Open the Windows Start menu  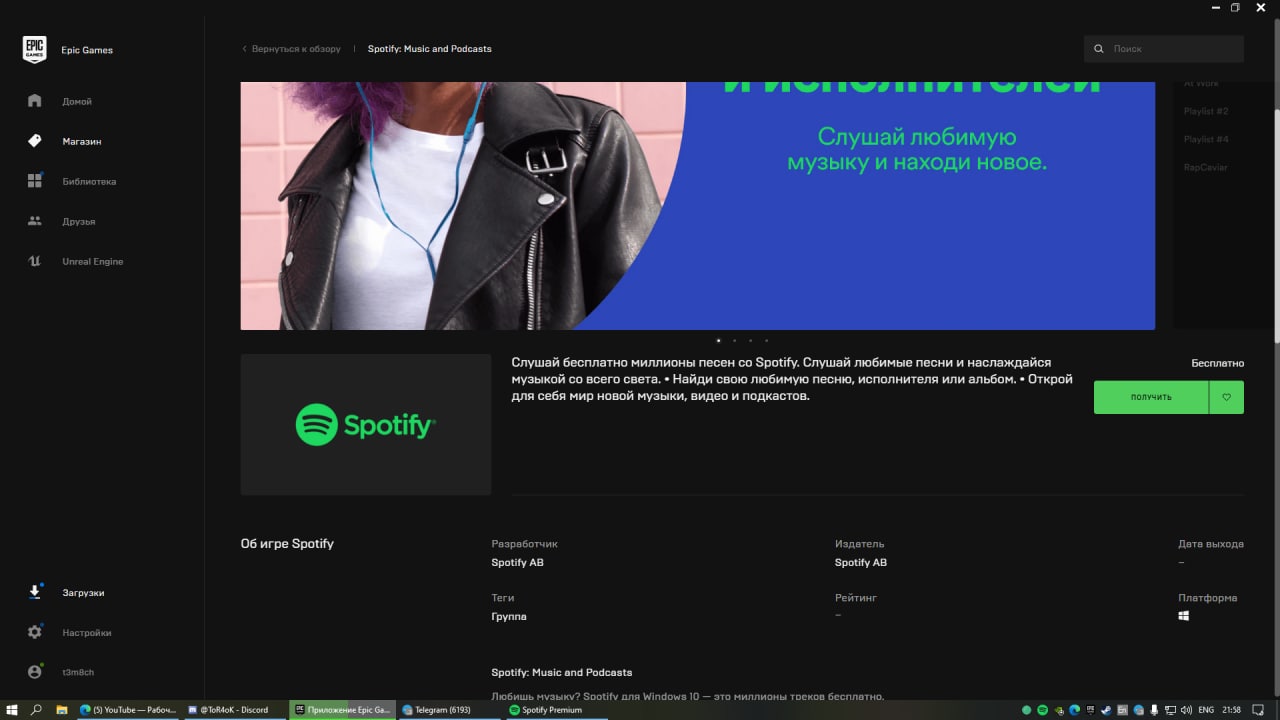coord(12,710)
